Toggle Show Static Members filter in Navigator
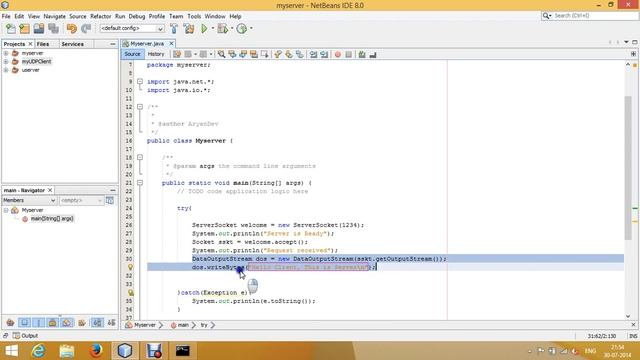 pyautogui.click(x=39, y=323)
